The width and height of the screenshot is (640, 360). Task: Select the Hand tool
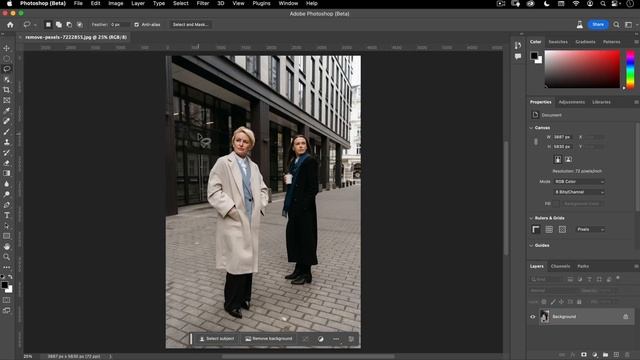point(7,247)
